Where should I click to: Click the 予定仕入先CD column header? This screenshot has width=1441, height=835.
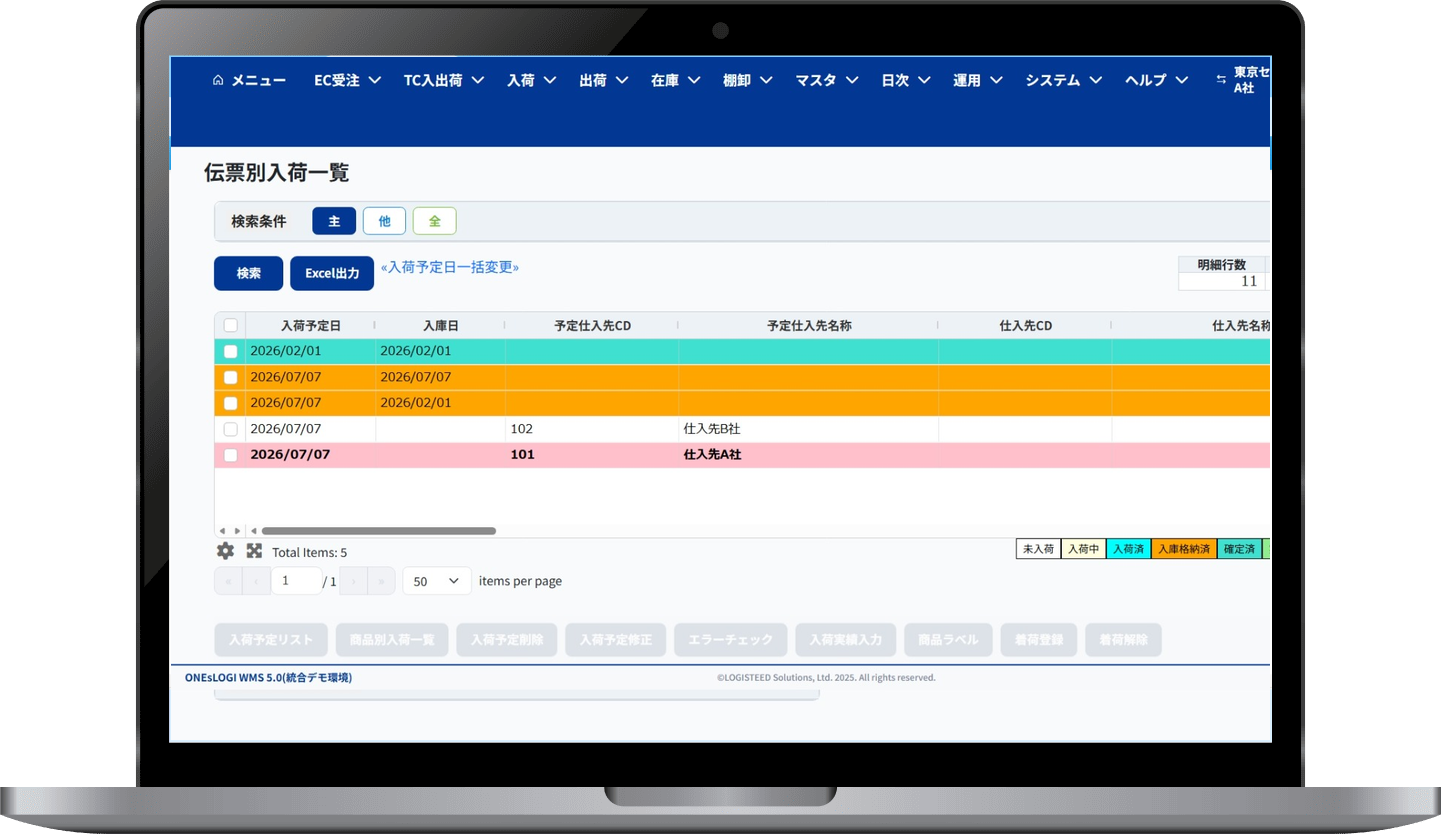(x=593, y=326)
